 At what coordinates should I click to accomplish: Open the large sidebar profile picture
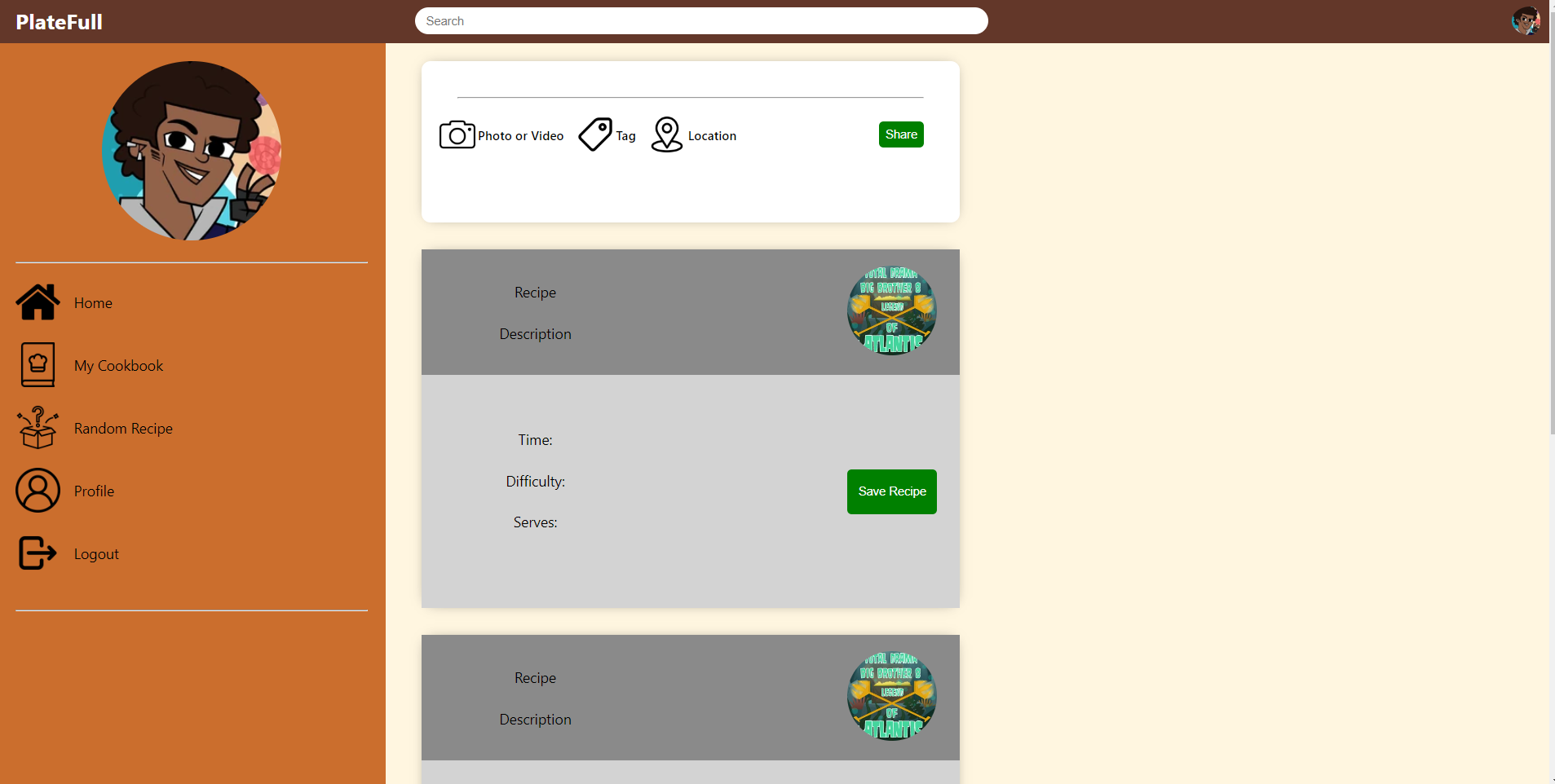point(192,151)
